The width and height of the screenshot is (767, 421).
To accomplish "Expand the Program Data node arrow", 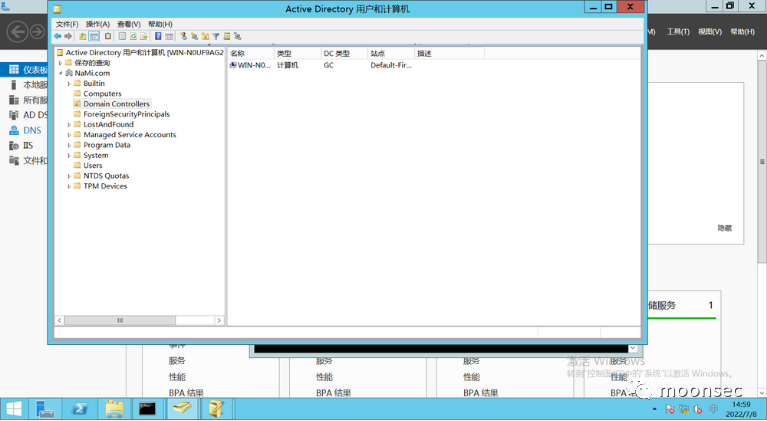I will click(x=69, y=145).
